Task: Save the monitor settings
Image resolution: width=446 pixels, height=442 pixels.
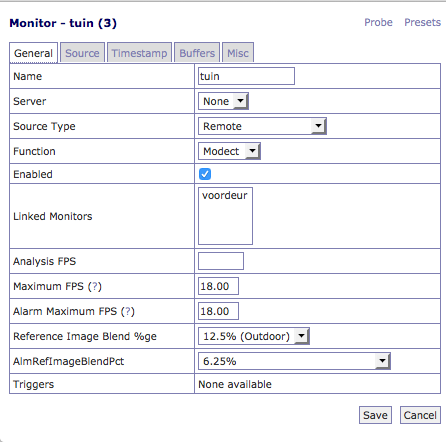Action: [x=375, y=415]
